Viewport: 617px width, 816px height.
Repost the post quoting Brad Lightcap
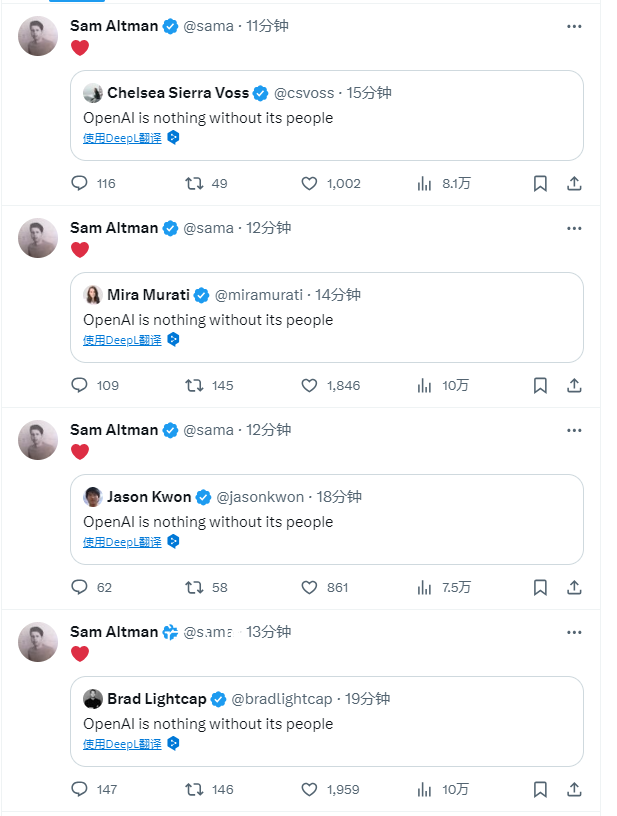pos(195,790)
